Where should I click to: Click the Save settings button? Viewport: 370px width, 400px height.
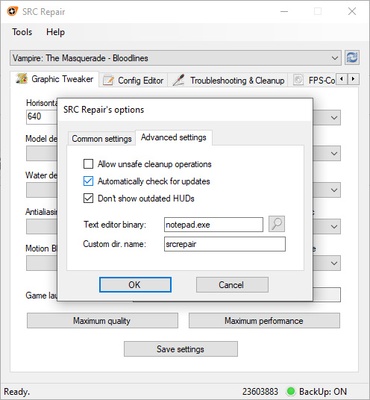[181, 349]
